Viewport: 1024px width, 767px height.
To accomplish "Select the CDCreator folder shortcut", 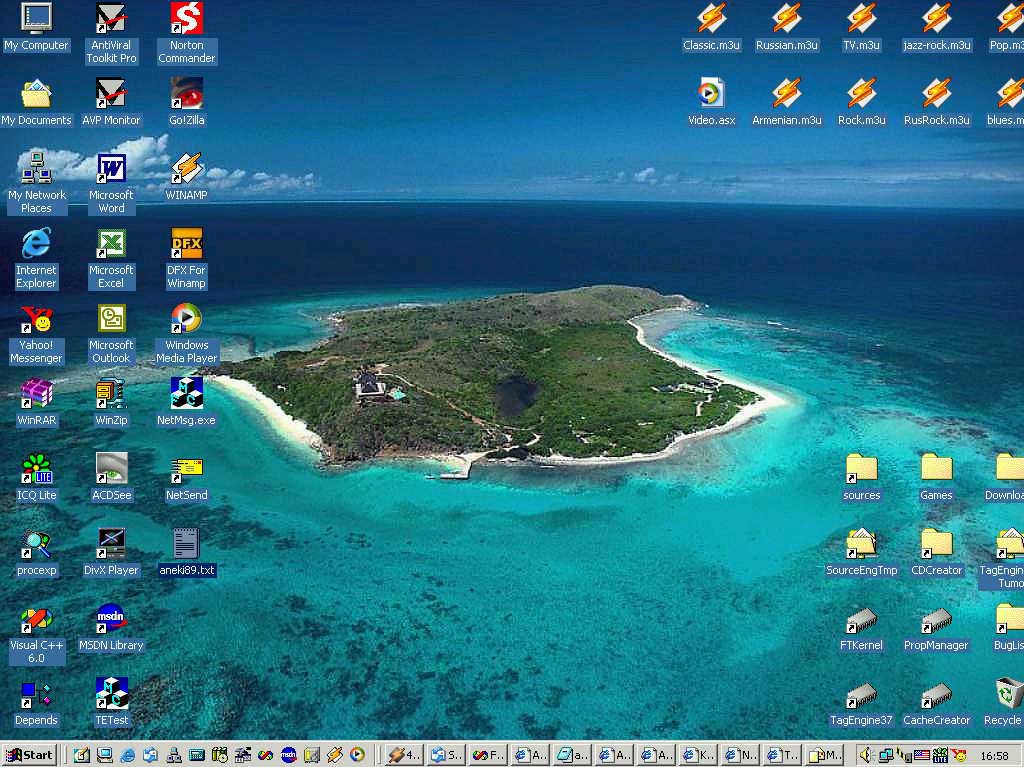I will 936,544.
